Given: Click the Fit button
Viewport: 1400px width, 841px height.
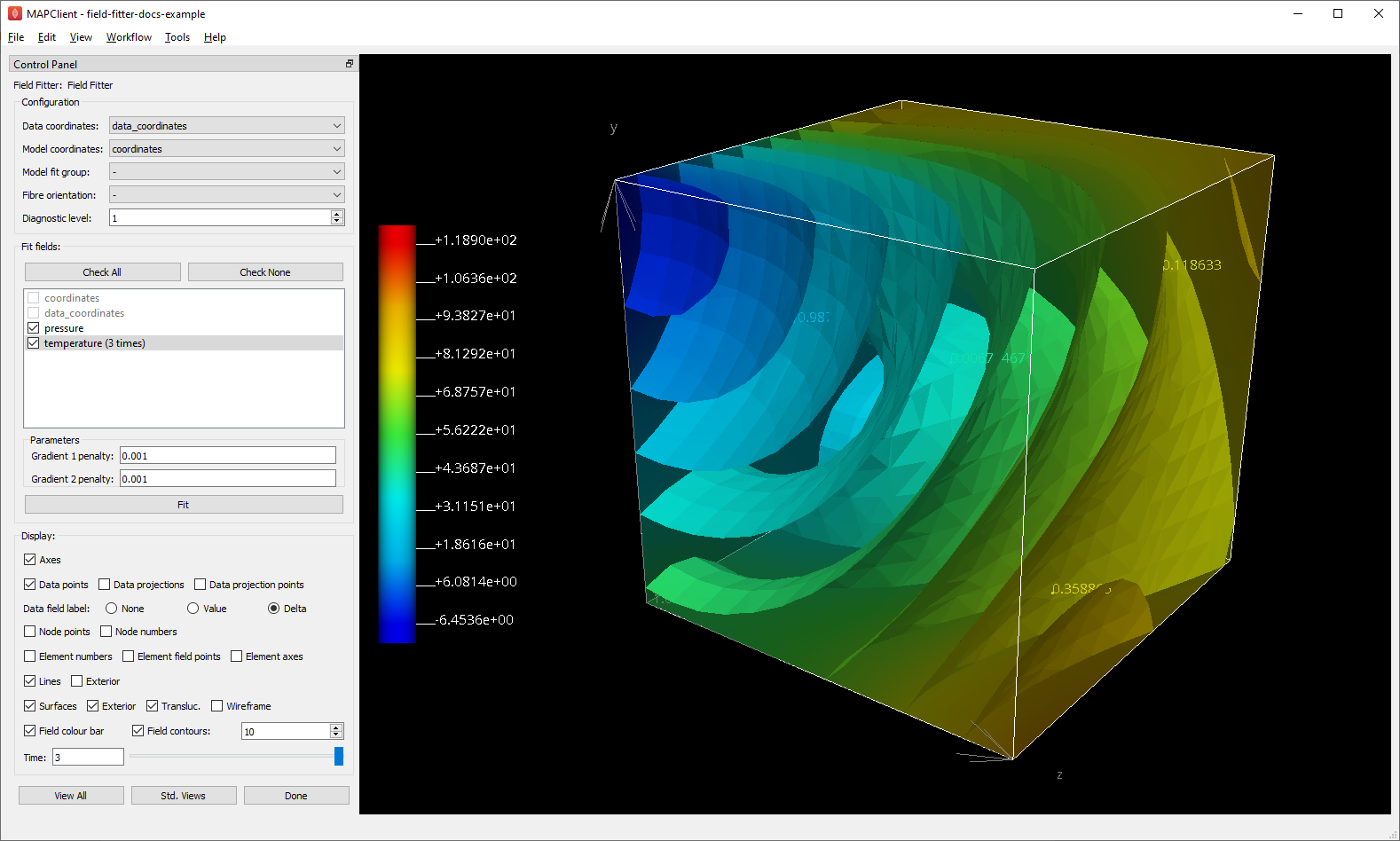Looking at the screenshot, I should pyautogui.click(x=184, y=505).
